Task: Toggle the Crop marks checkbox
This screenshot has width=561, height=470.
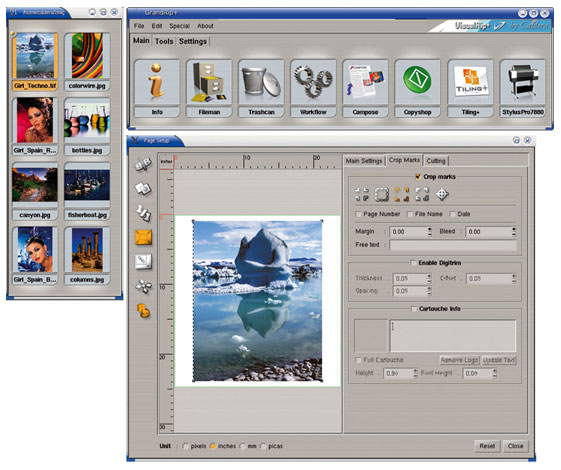Action: [418, 177]
